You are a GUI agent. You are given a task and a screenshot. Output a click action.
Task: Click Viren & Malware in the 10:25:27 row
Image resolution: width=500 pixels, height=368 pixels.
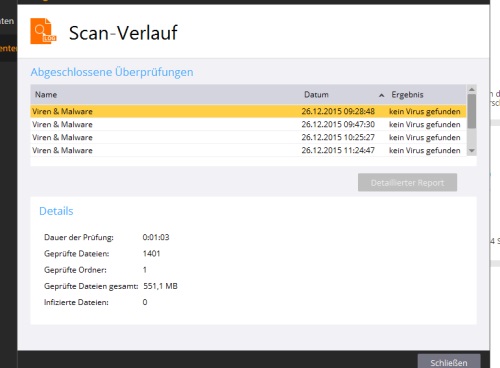pyautogui.click(x=62, y=137)
